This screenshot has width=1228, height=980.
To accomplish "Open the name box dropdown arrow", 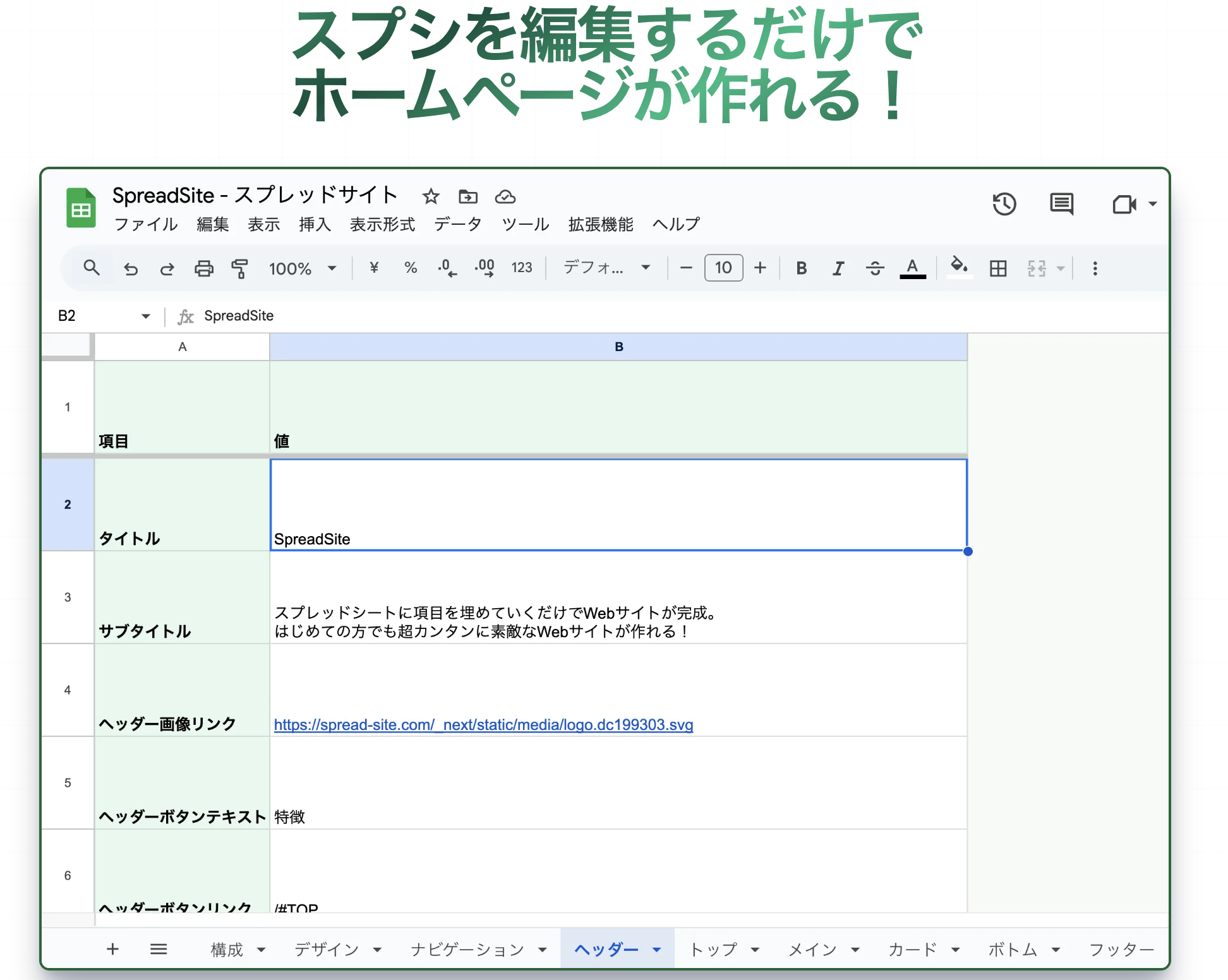I will coord(146,316).
